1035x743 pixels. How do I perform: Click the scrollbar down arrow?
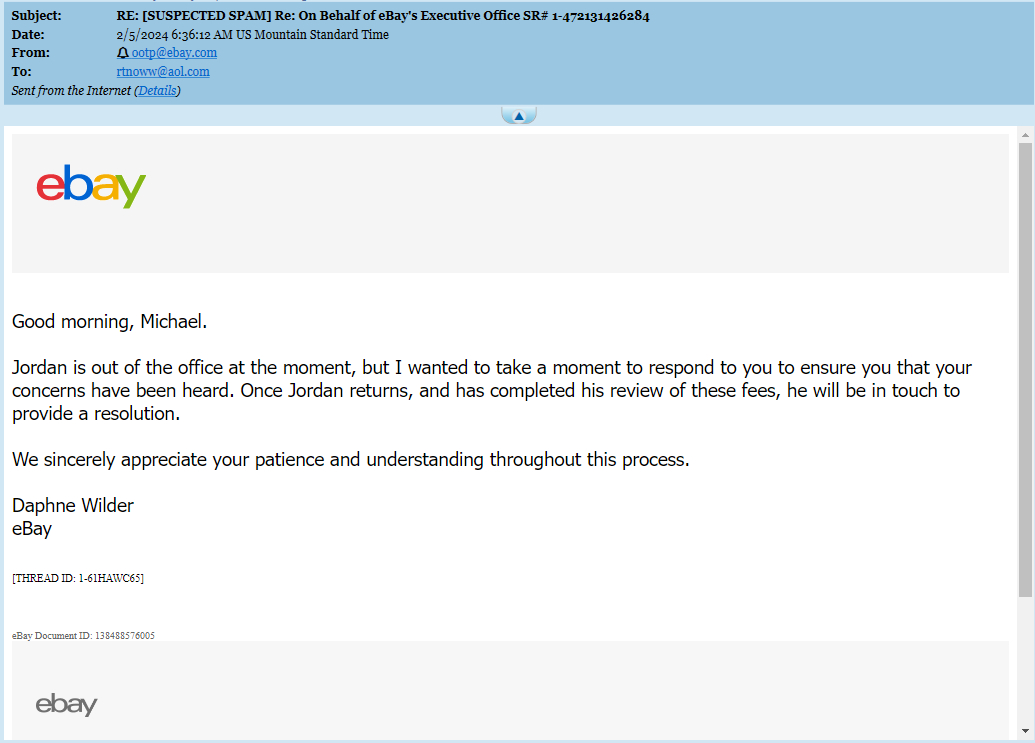1025,730
